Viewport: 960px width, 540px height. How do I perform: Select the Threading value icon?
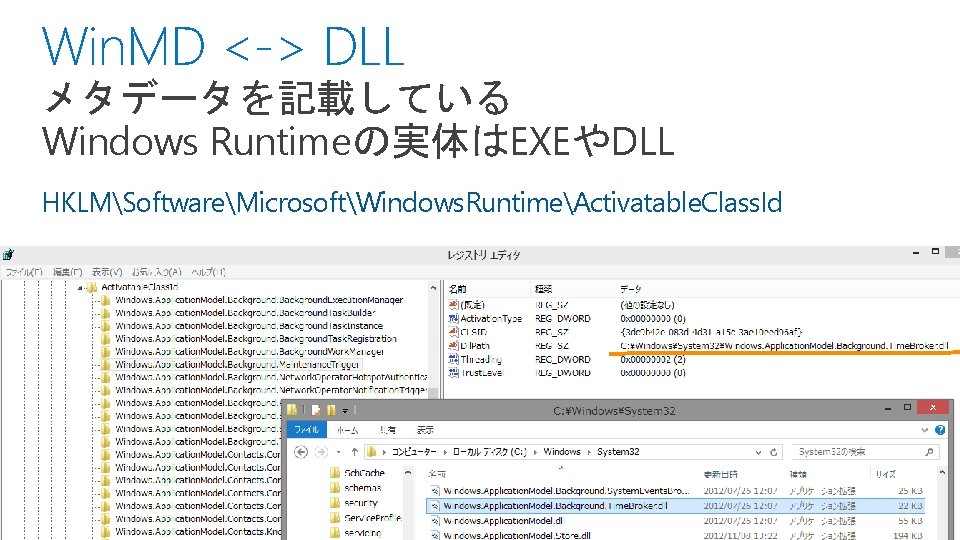[x=454, y=359]
